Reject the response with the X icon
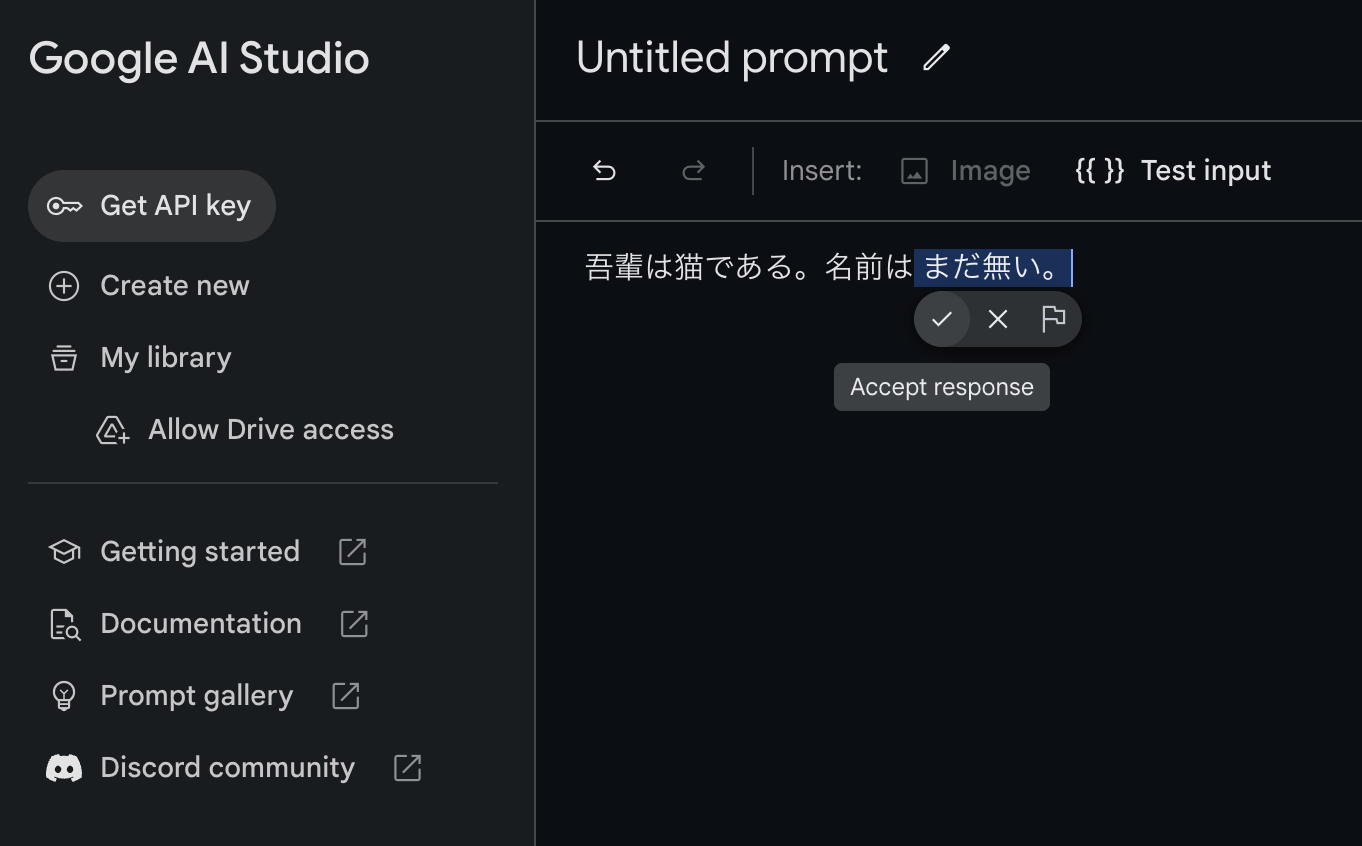Screen dimensions: 1362x846 (x=997, y=319)
